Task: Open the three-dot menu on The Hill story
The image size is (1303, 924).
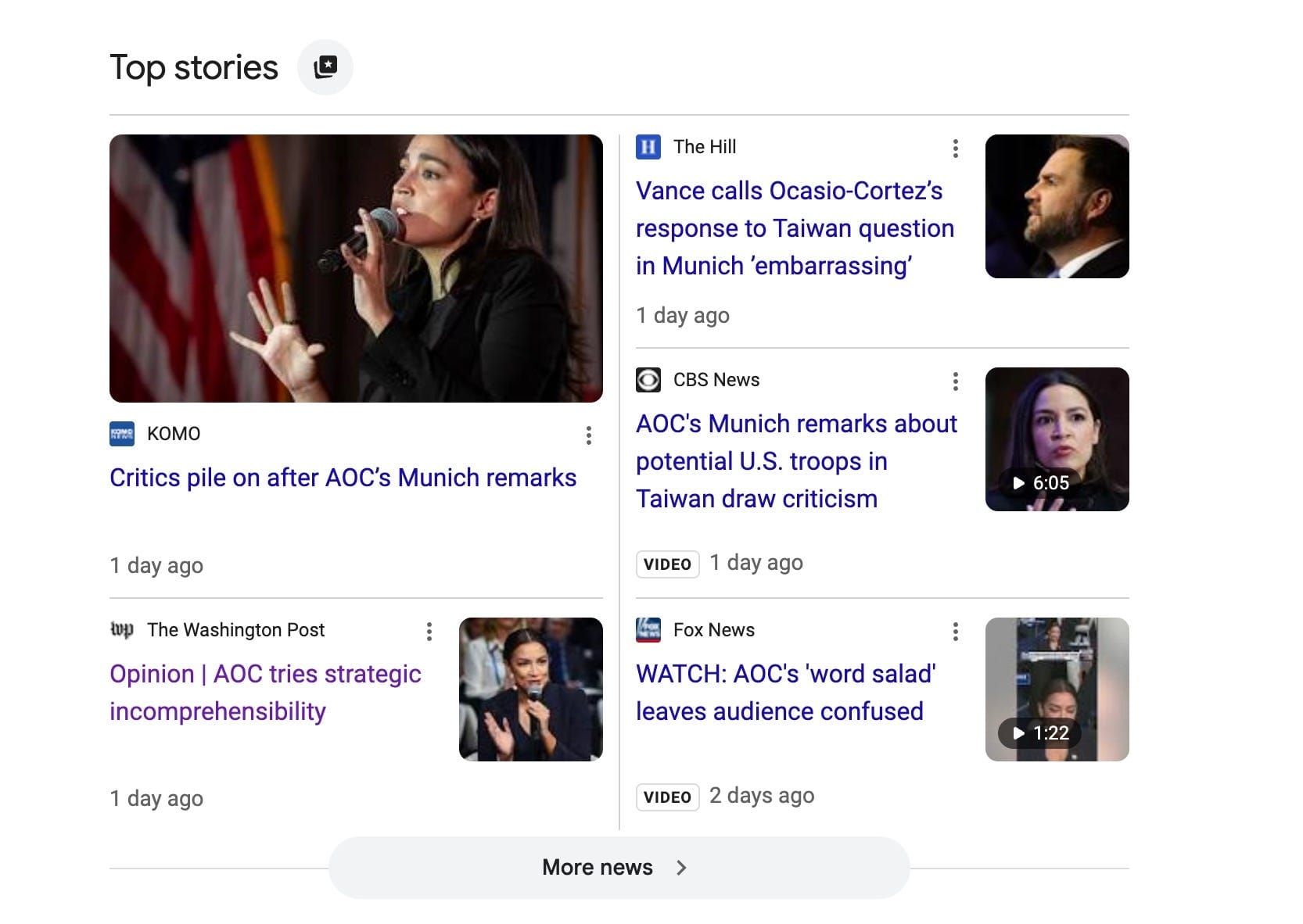Action: click(x=955, y=149)
